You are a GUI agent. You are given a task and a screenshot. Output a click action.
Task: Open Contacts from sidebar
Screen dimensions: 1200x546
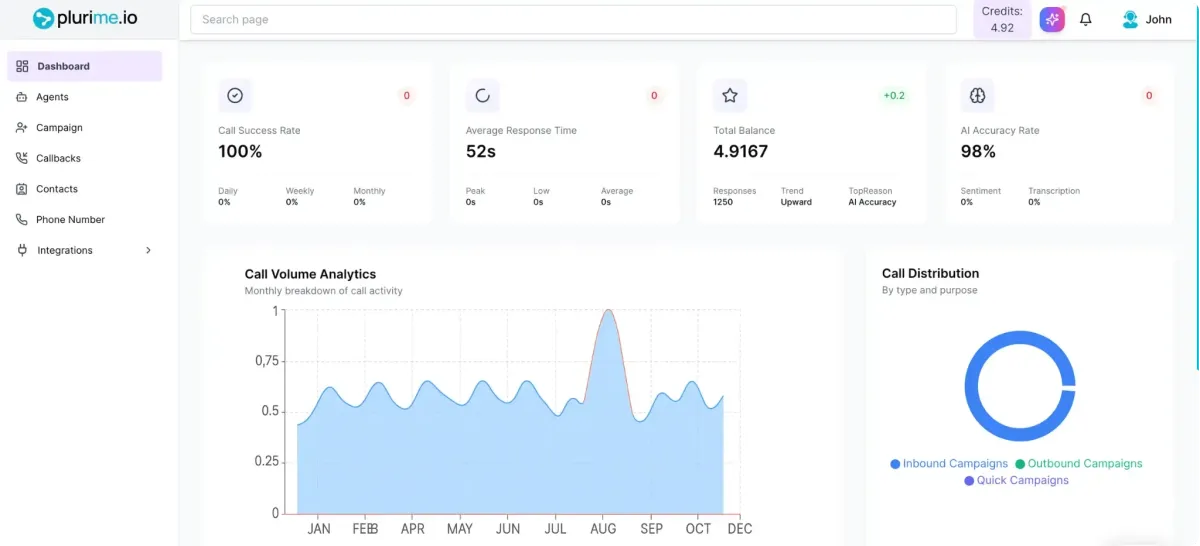pyautogui.click(x=84, y=189)
